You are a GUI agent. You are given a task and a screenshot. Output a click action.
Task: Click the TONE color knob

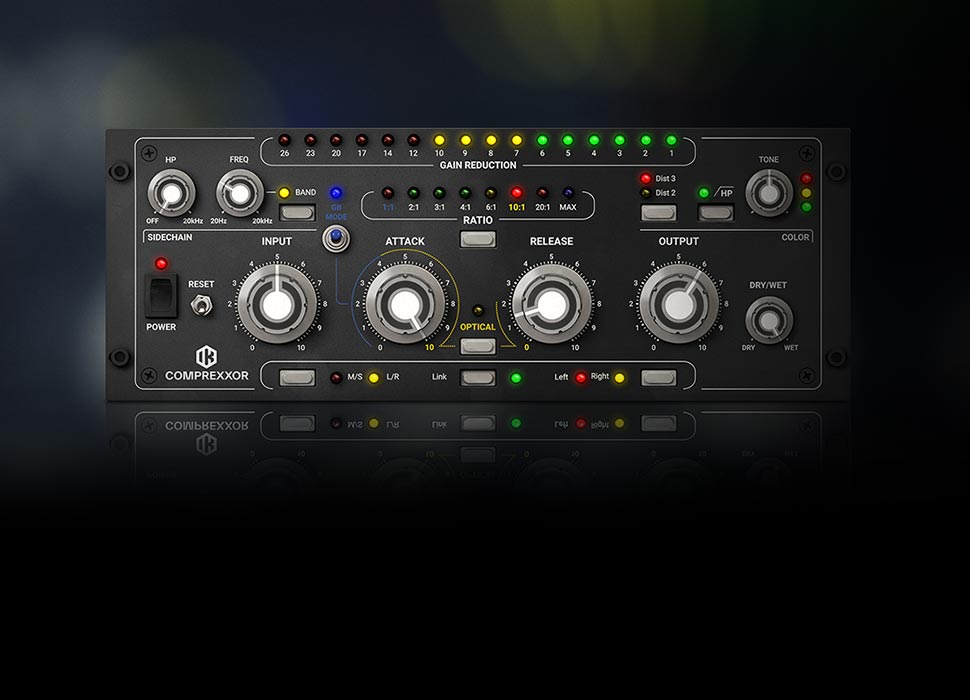pyautogui.click(x=769, y=192)
